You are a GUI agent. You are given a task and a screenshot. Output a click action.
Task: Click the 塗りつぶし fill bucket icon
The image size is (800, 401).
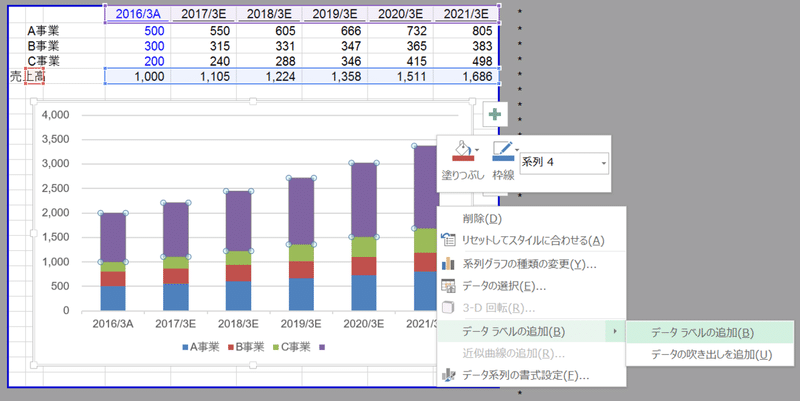tap(463, 152)
